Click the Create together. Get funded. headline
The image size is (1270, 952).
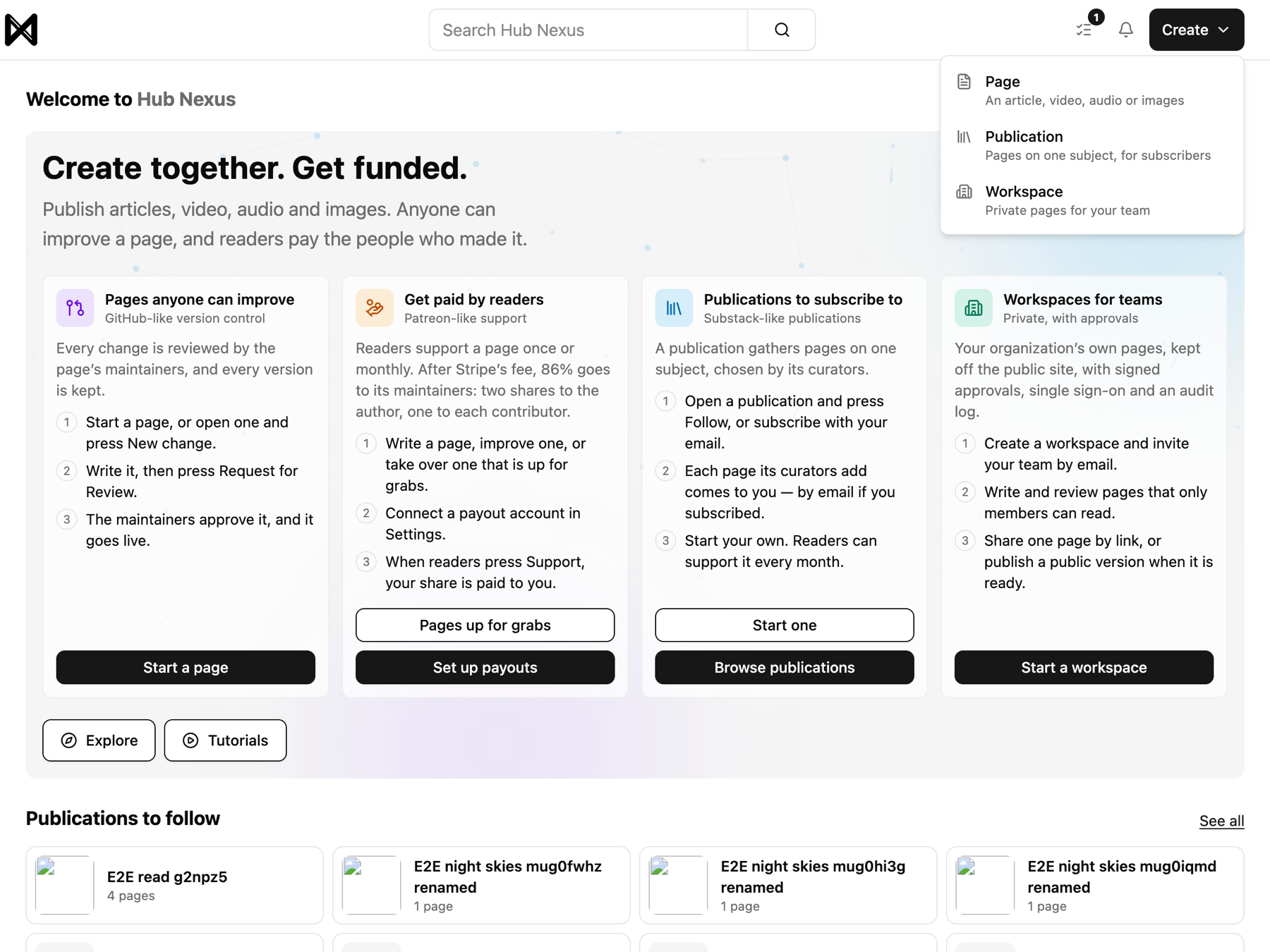255,169
